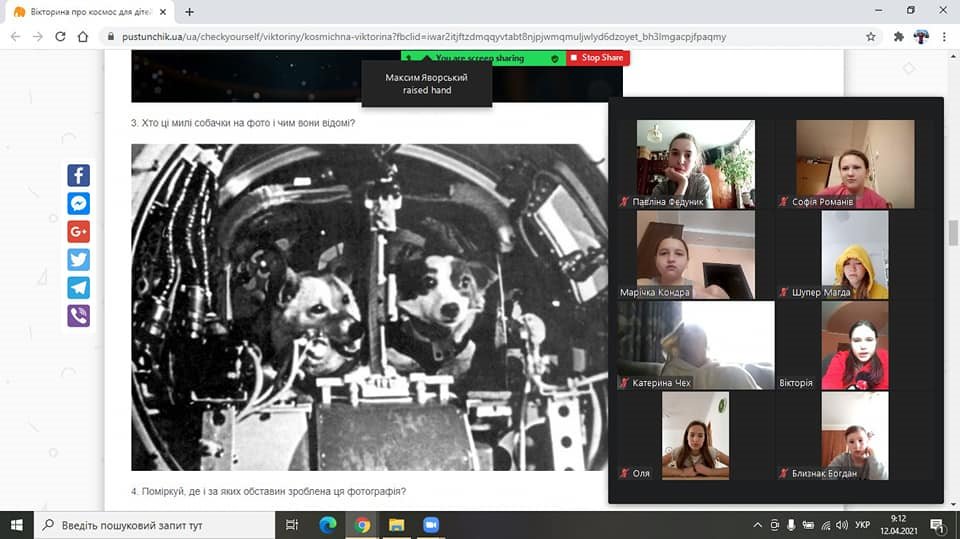Viewport: 960px width, 539px height.
Task: Click Windows taskbar search box
Action: 154,525
